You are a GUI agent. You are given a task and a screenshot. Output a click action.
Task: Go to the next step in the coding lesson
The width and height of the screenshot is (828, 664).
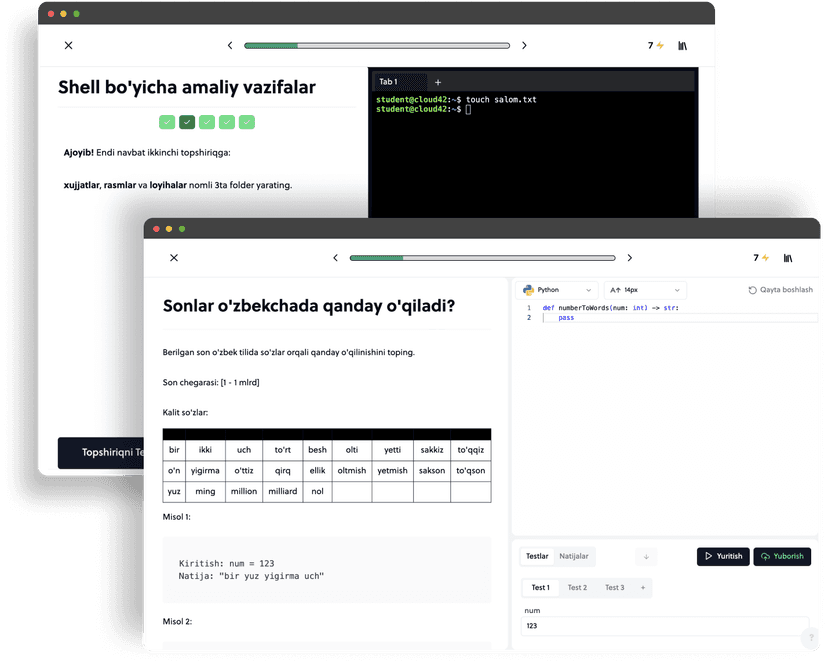[629, 258]
